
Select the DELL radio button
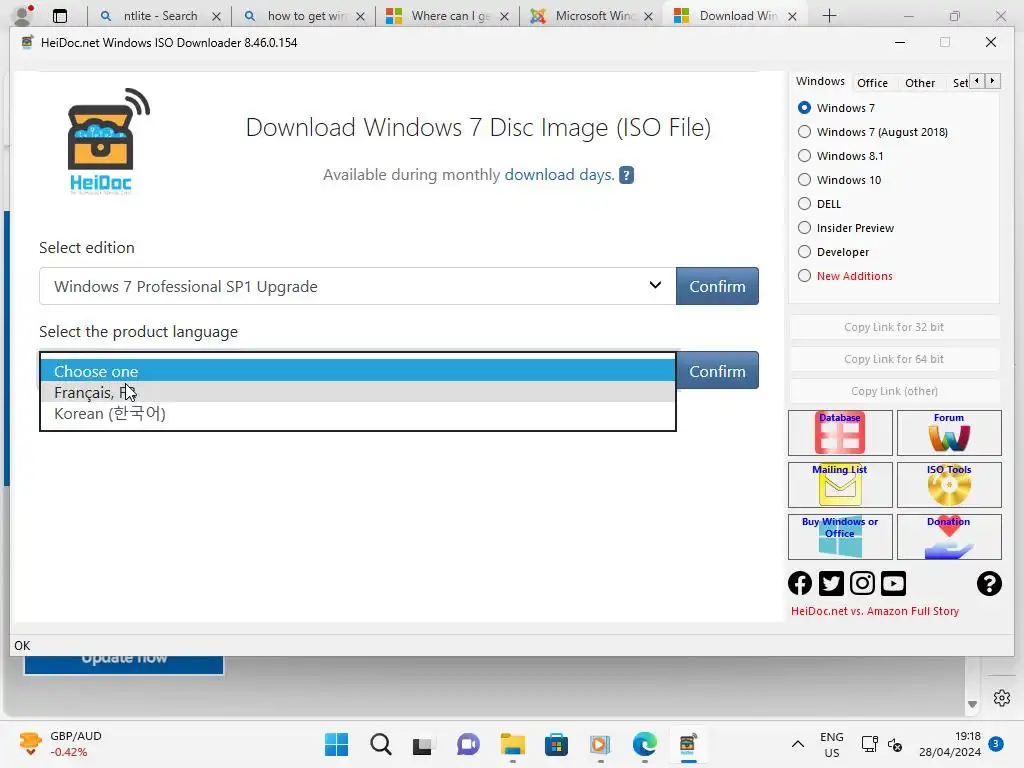[805, 204]
